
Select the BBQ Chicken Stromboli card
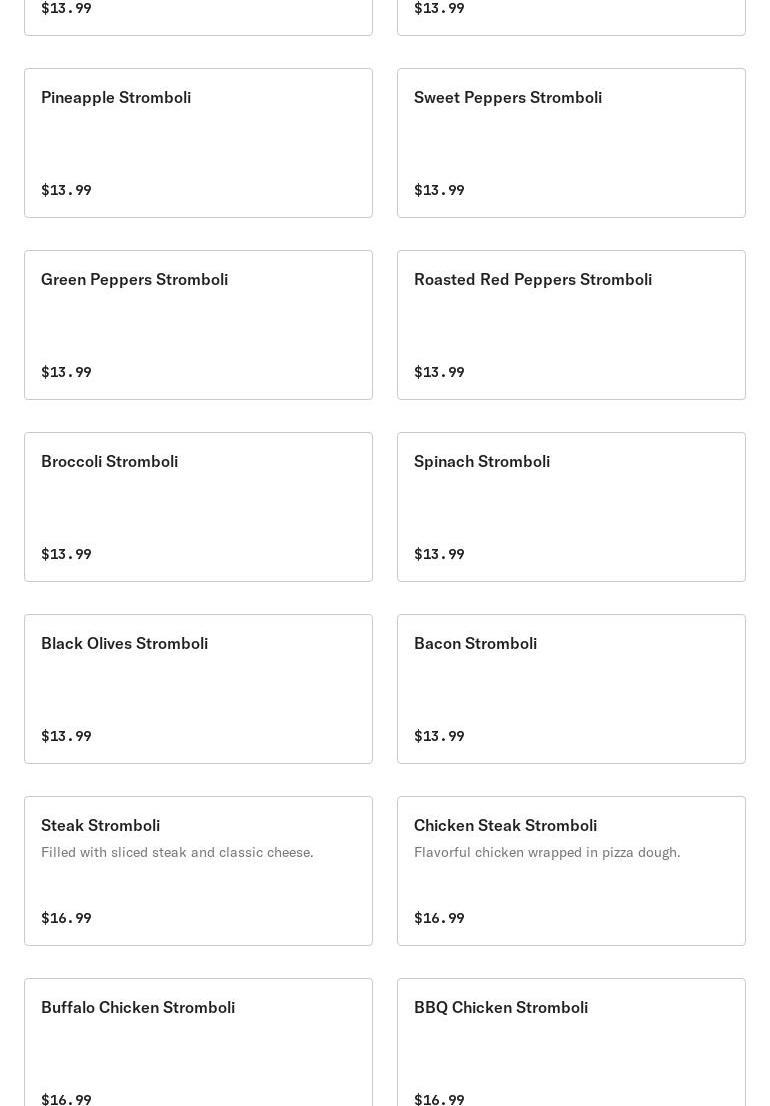(571, 1042)
